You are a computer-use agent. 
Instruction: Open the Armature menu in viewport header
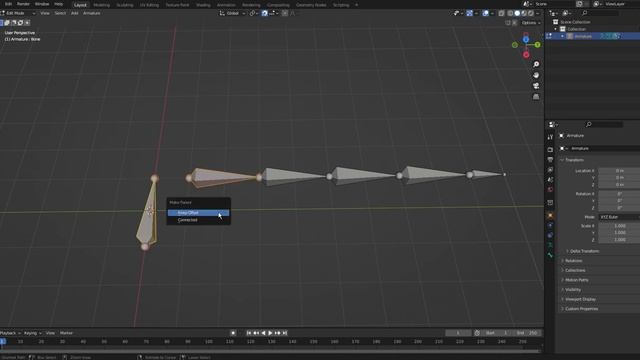(x=91, y=13)
